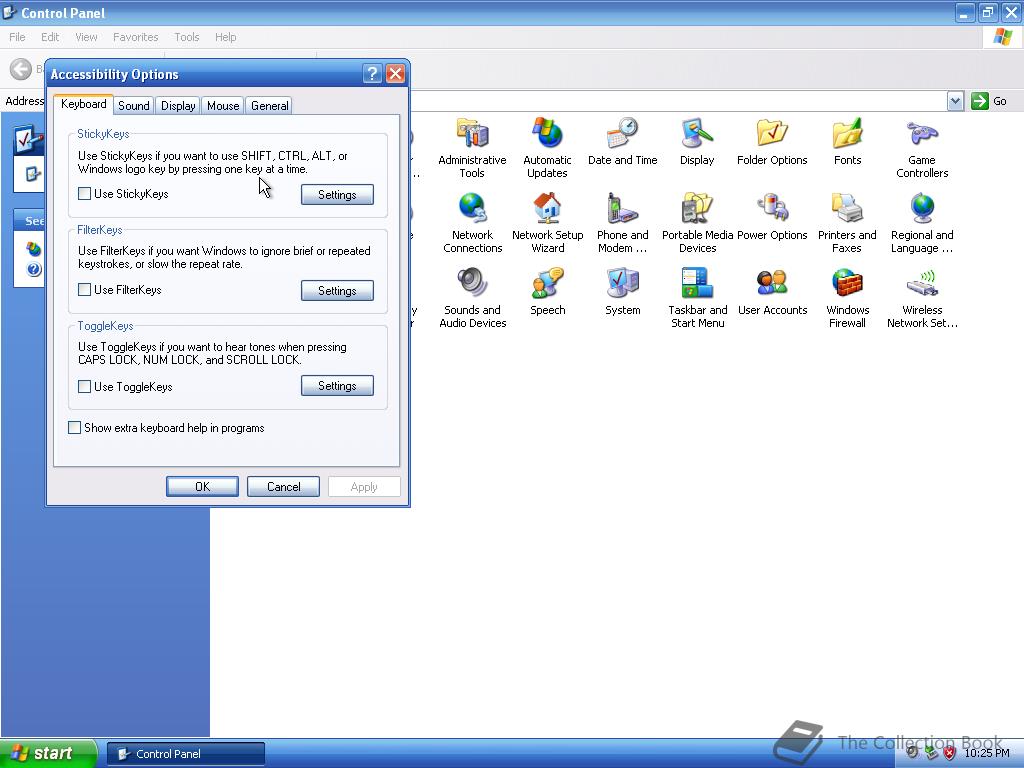The image size is (1024, 768).
Task: Click the green Go arrow button
Action: coord(979,101)
